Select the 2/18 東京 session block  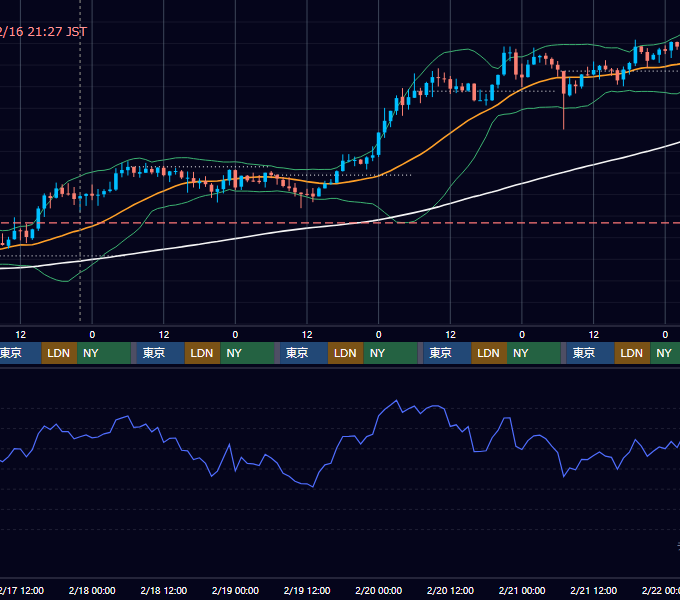(160, 353)
